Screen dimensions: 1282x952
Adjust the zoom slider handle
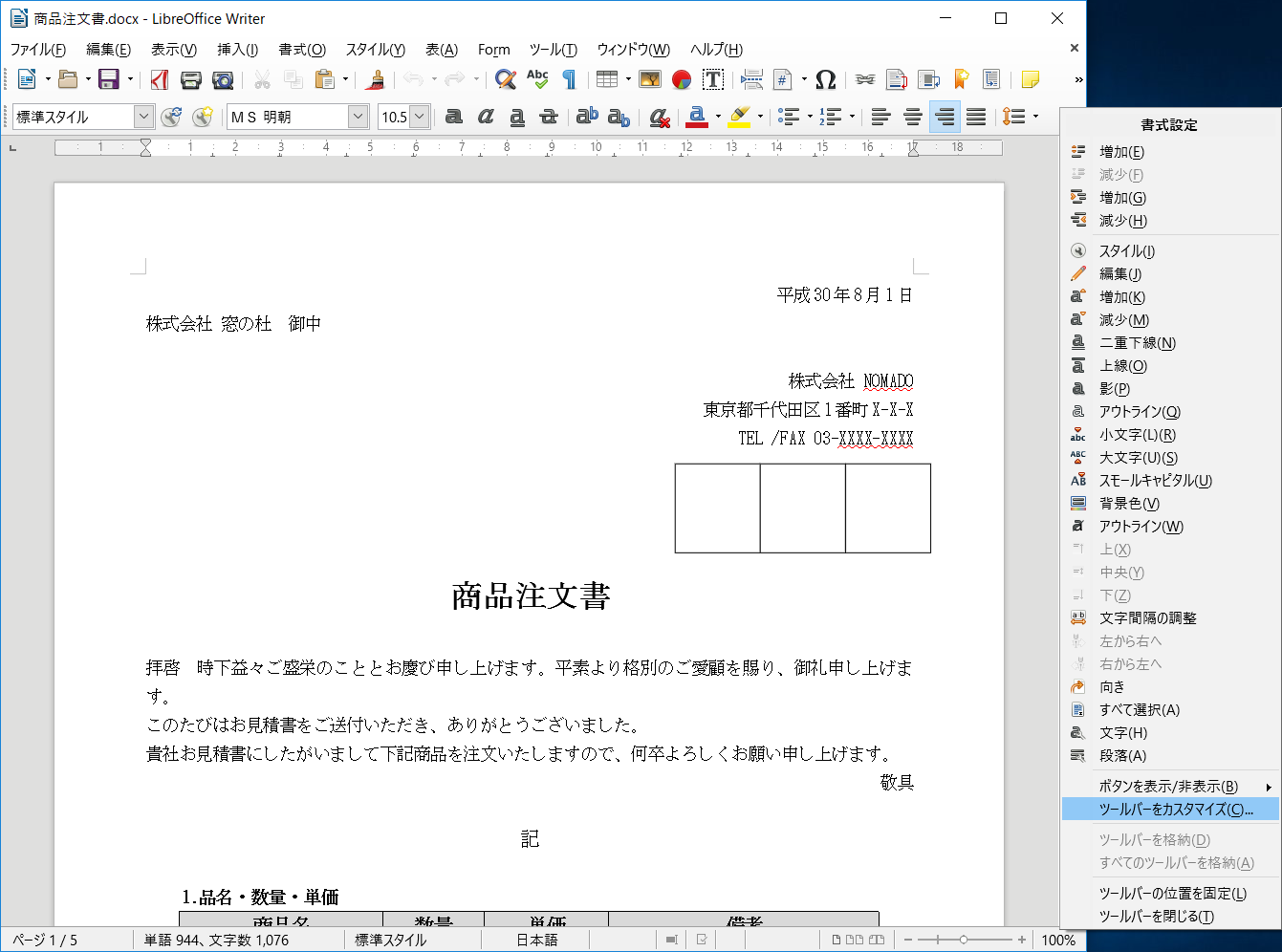pos(963,940)
